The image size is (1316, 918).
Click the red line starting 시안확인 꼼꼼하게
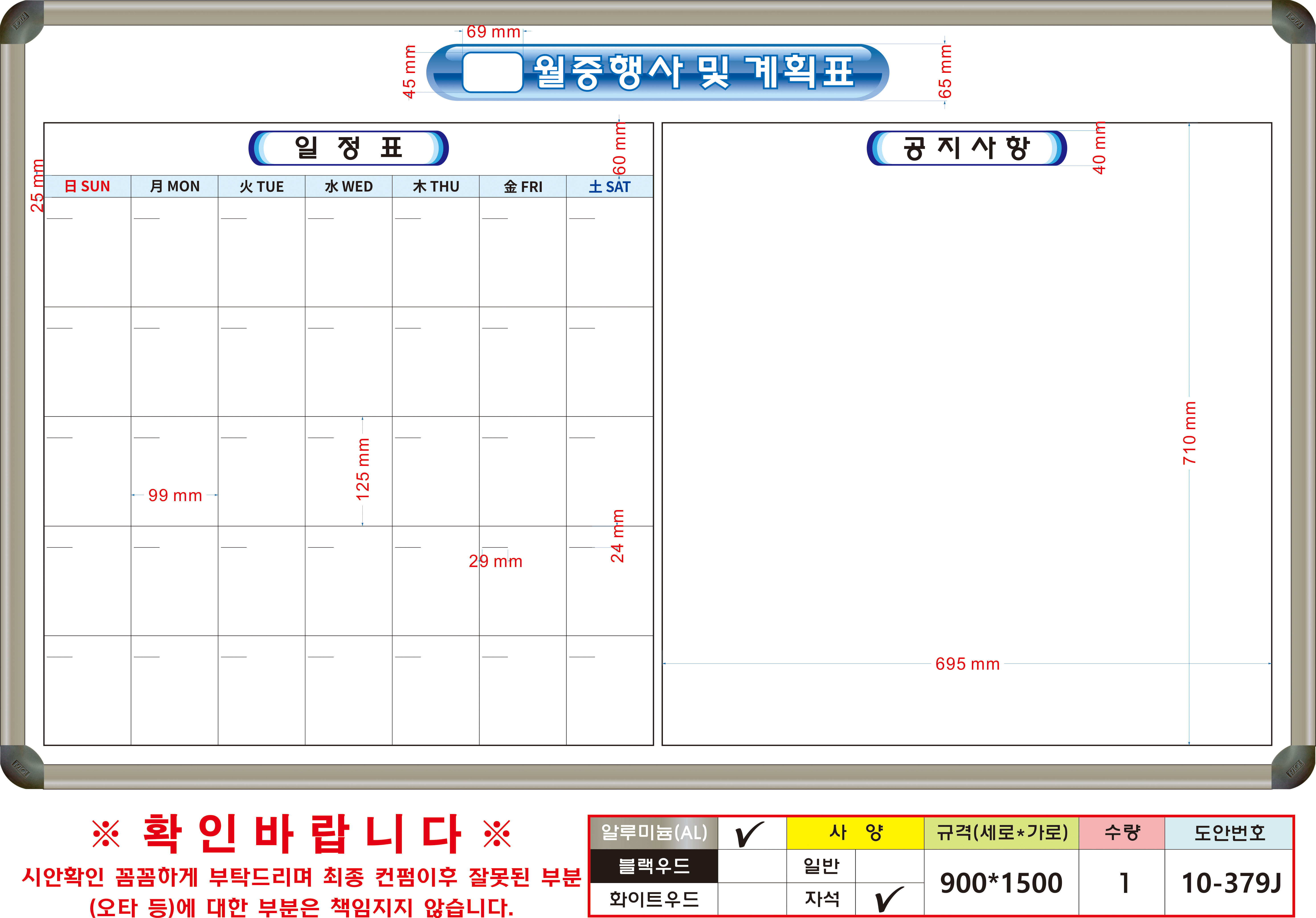click(x=301, y=877)
